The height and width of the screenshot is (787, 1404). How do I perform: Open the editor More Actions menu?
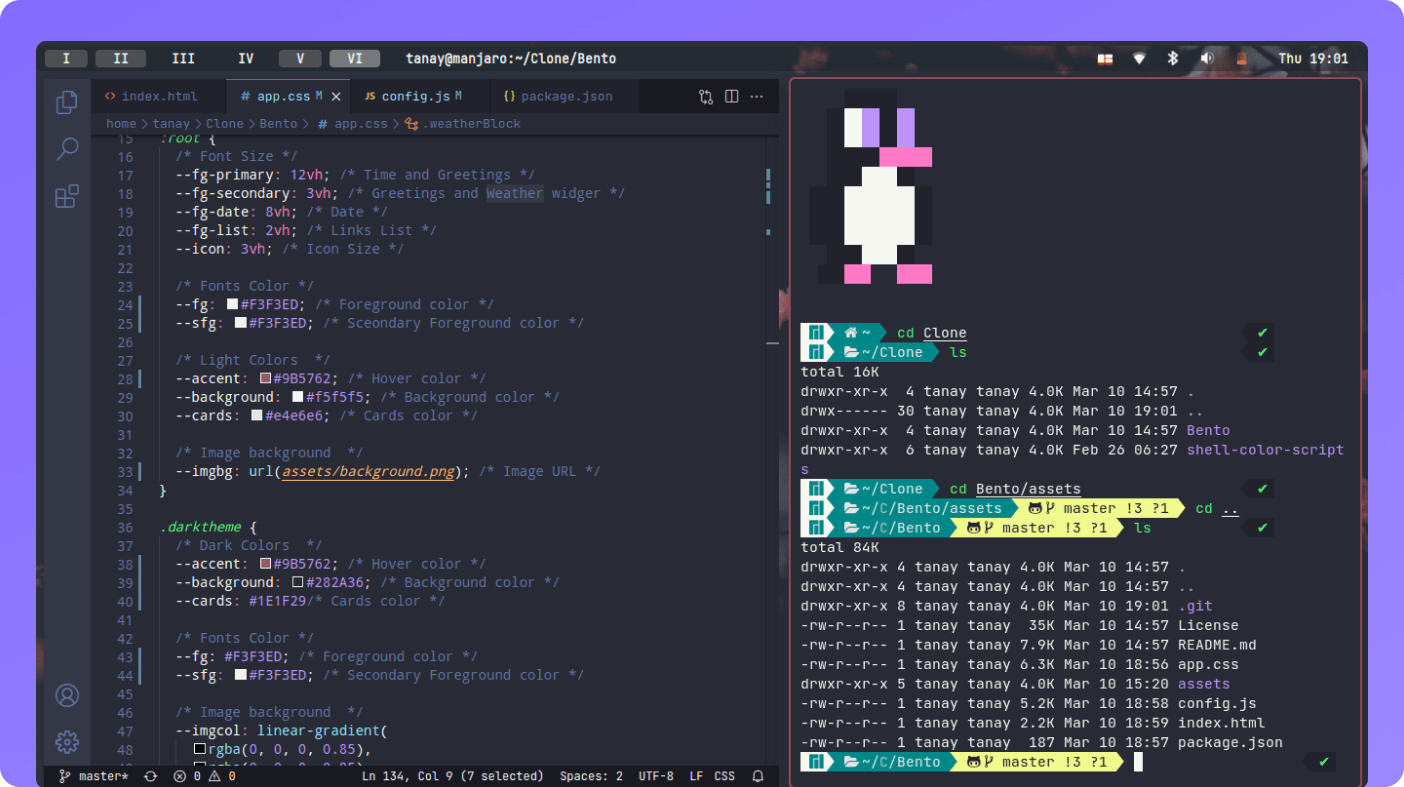[x=757, y=97]
